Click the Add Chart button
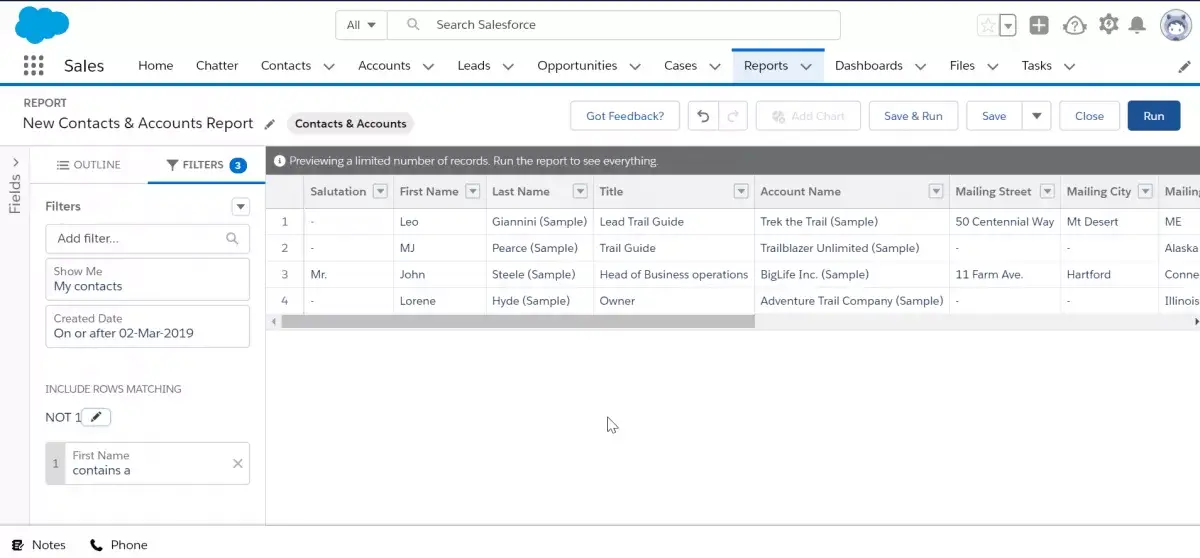The width and height of the screenshot is (1200, 558). click(x=808, y=116)
